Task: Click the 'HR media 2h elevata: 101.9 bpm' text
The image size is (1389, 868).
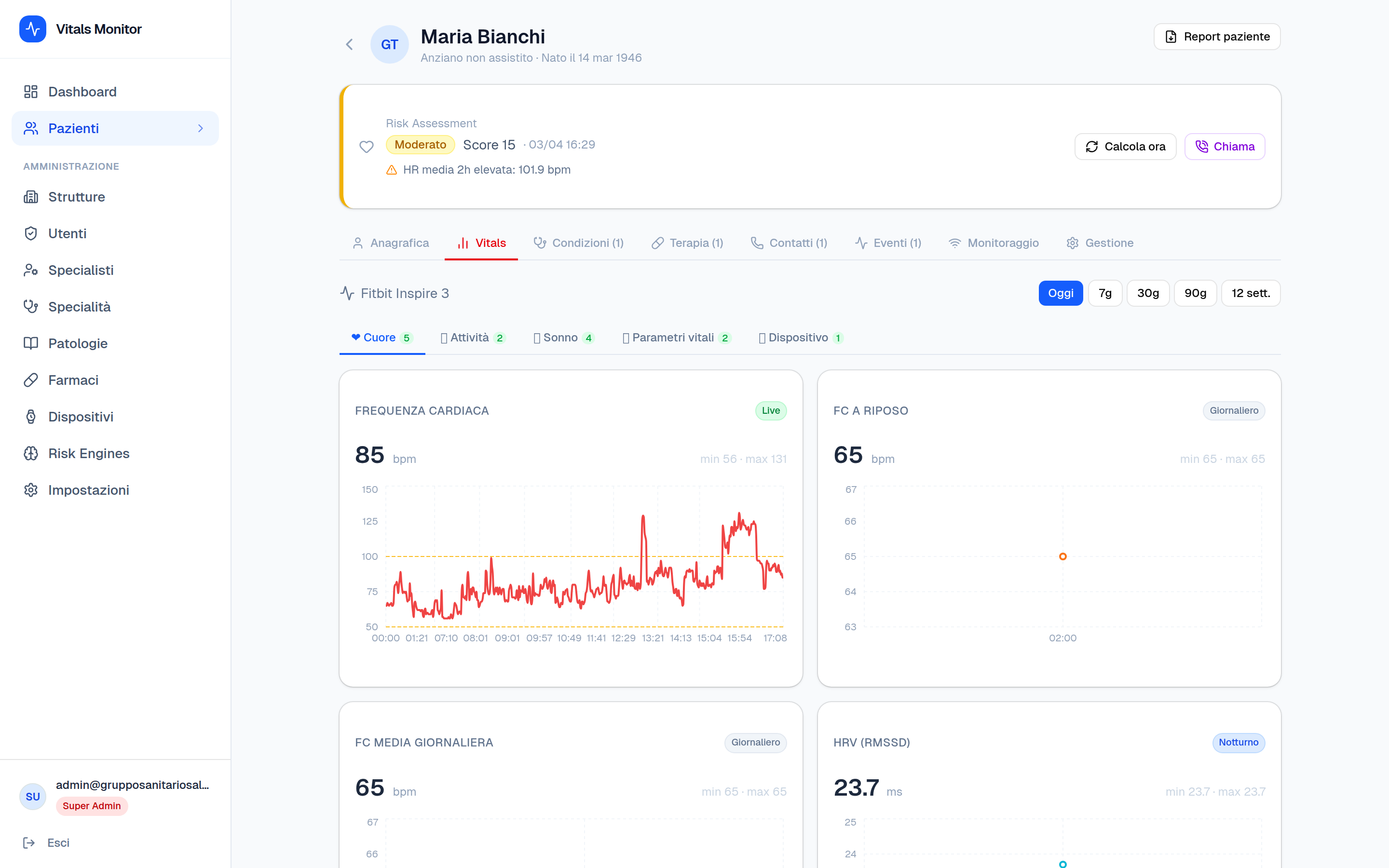Action: 487,170
